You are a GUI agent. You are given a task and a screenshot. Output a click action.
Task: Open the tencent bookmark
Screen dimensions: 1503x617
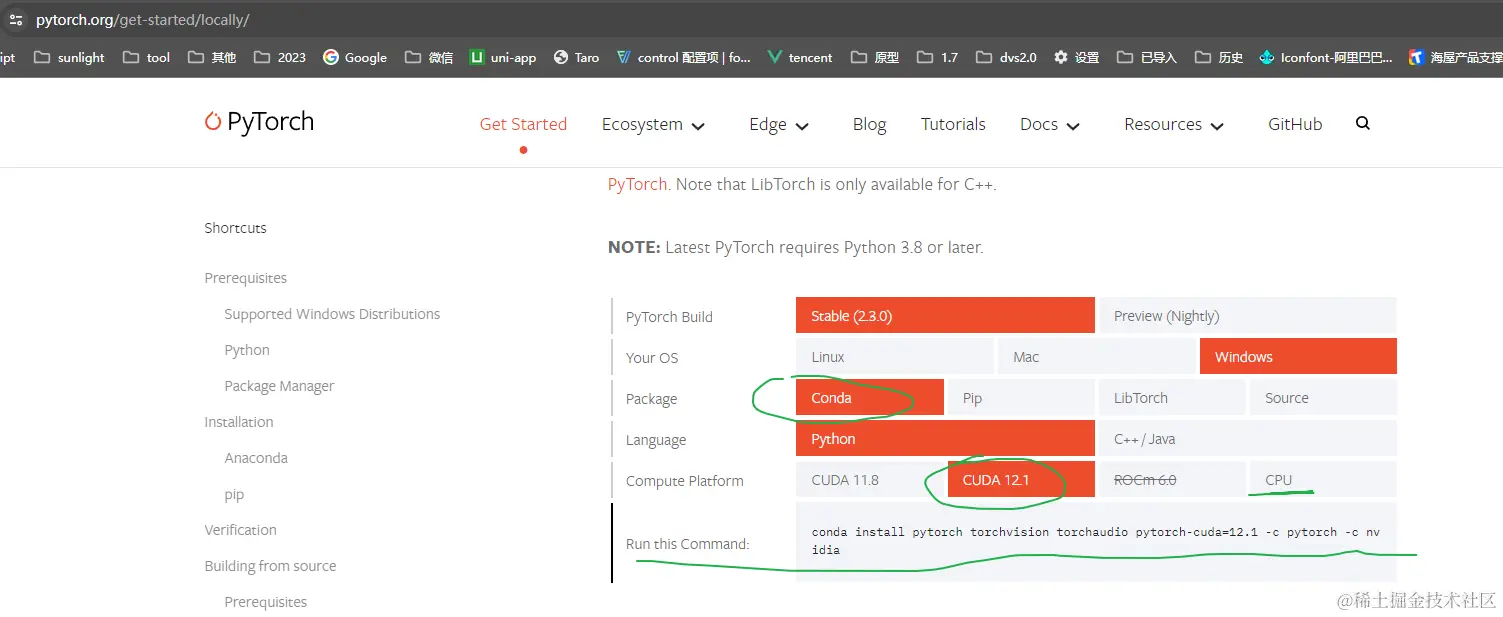coord(799,57)
